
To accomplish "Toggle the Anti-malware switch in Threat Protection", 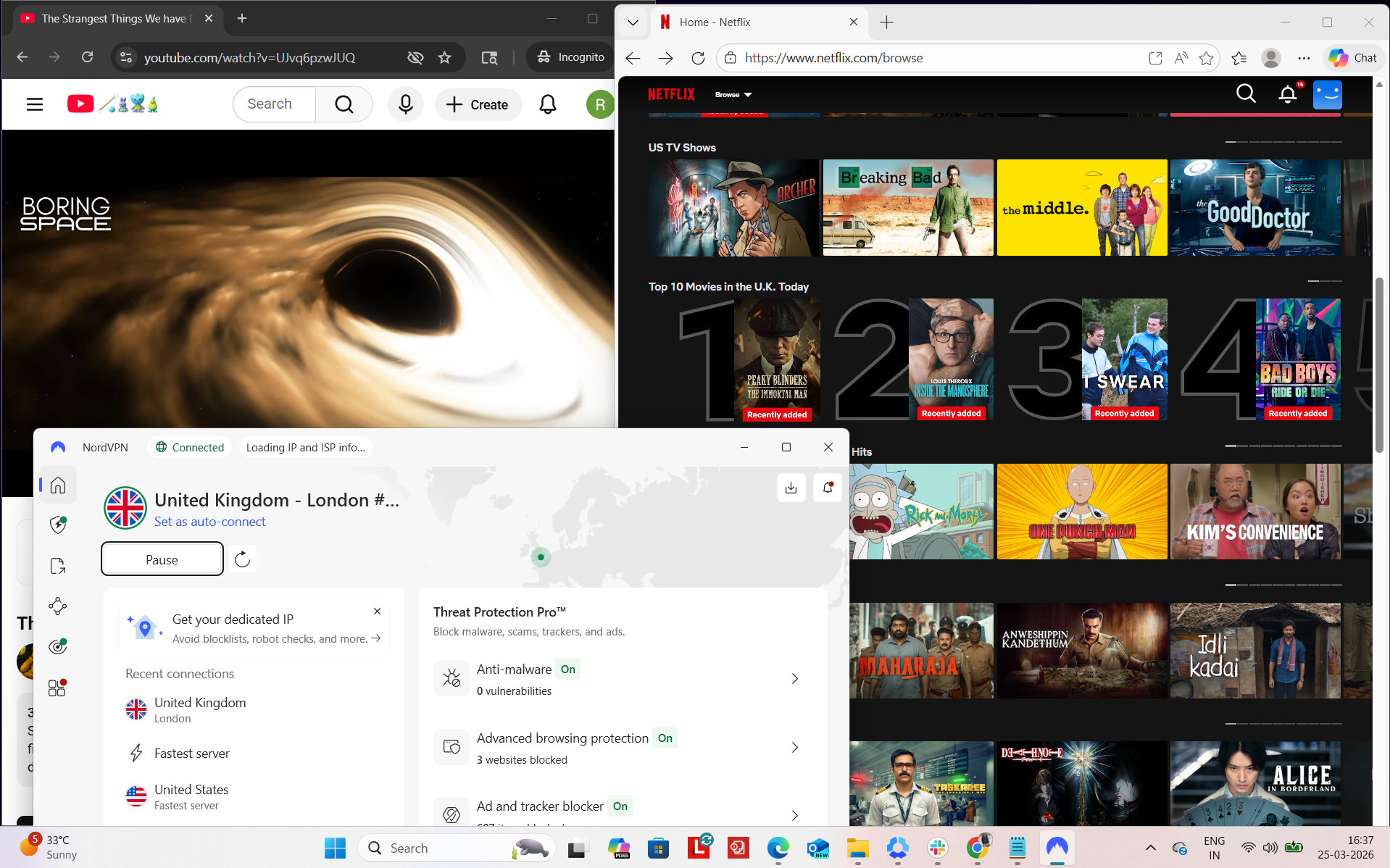I will pyautogui.click(x=568, y=669).
